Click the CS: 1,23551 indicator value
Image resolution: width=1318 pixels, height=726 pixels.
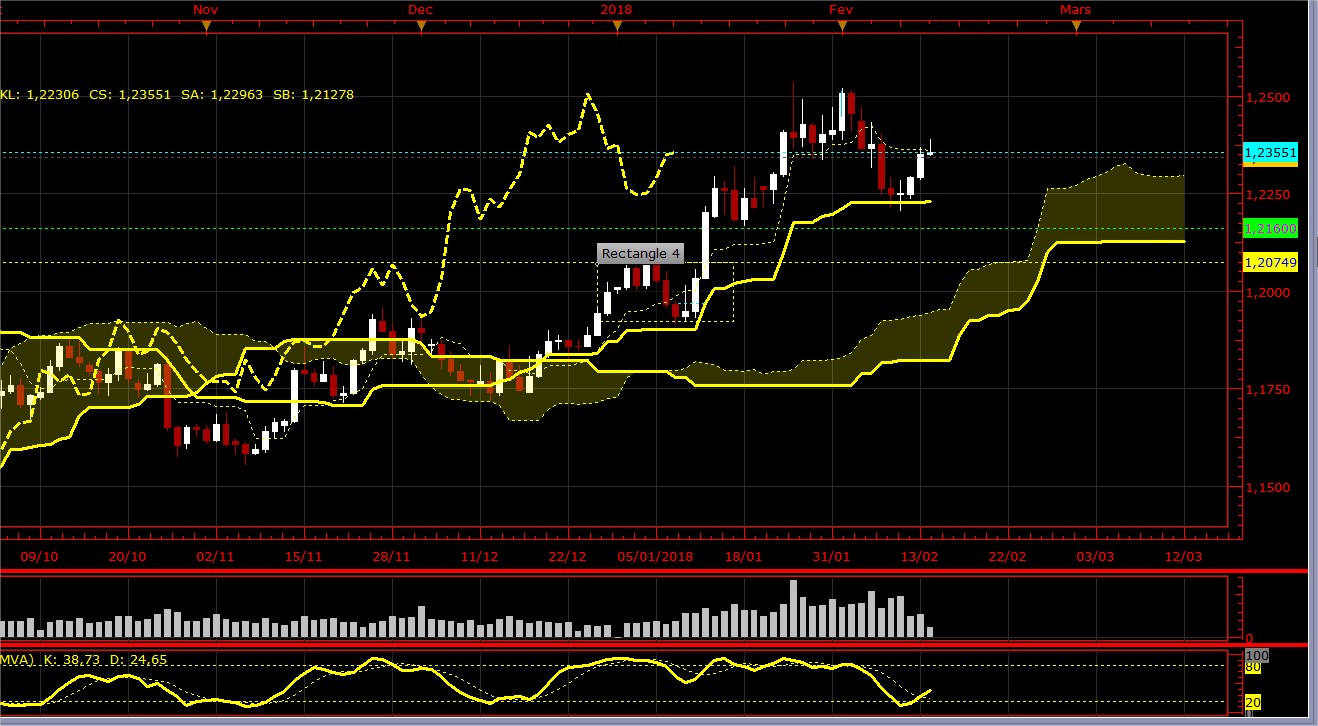coord(130,95)
